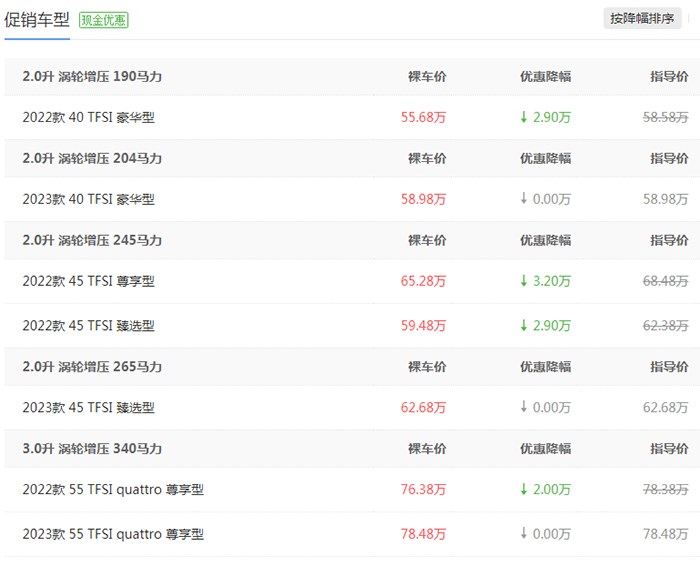Sort models with 按降幅排序 button
This screenshot has width=700, height=566.
pyautogui.click(x=642, y=18)
